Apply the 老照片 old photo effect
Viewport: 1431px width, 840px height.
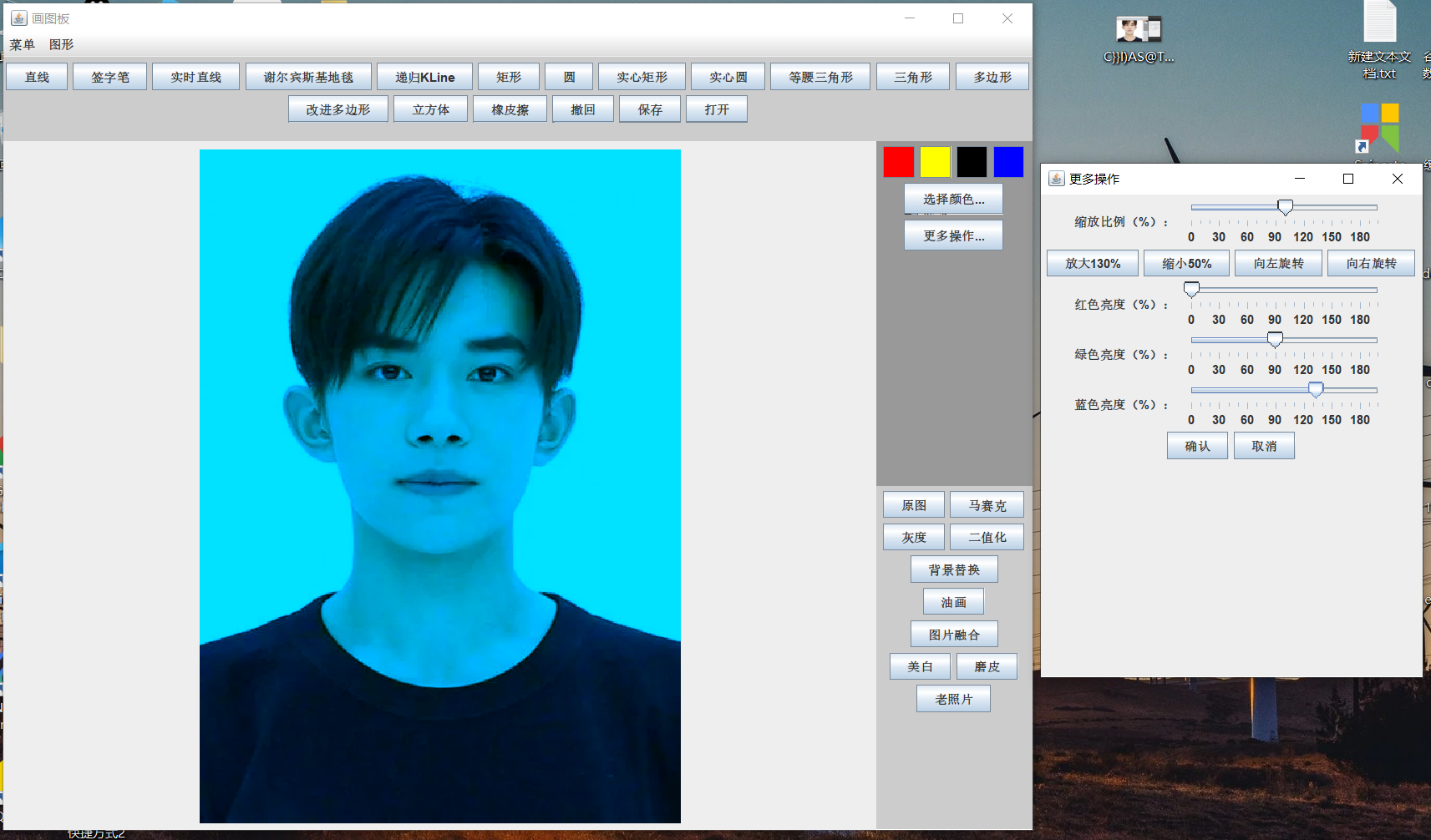coord(953,699)
